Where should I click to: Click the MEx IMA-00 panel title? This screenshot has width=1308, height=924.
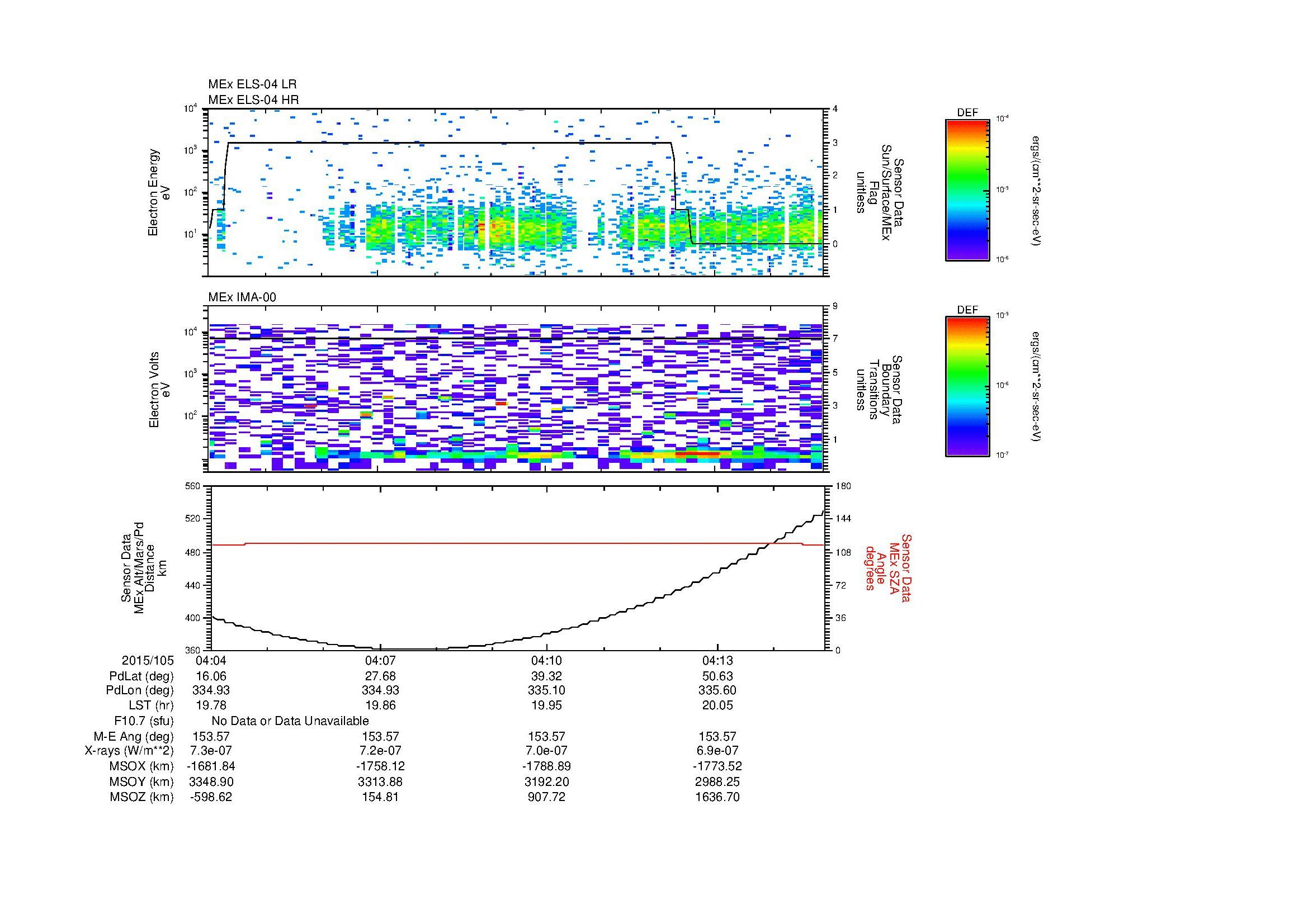pos(242,297)
